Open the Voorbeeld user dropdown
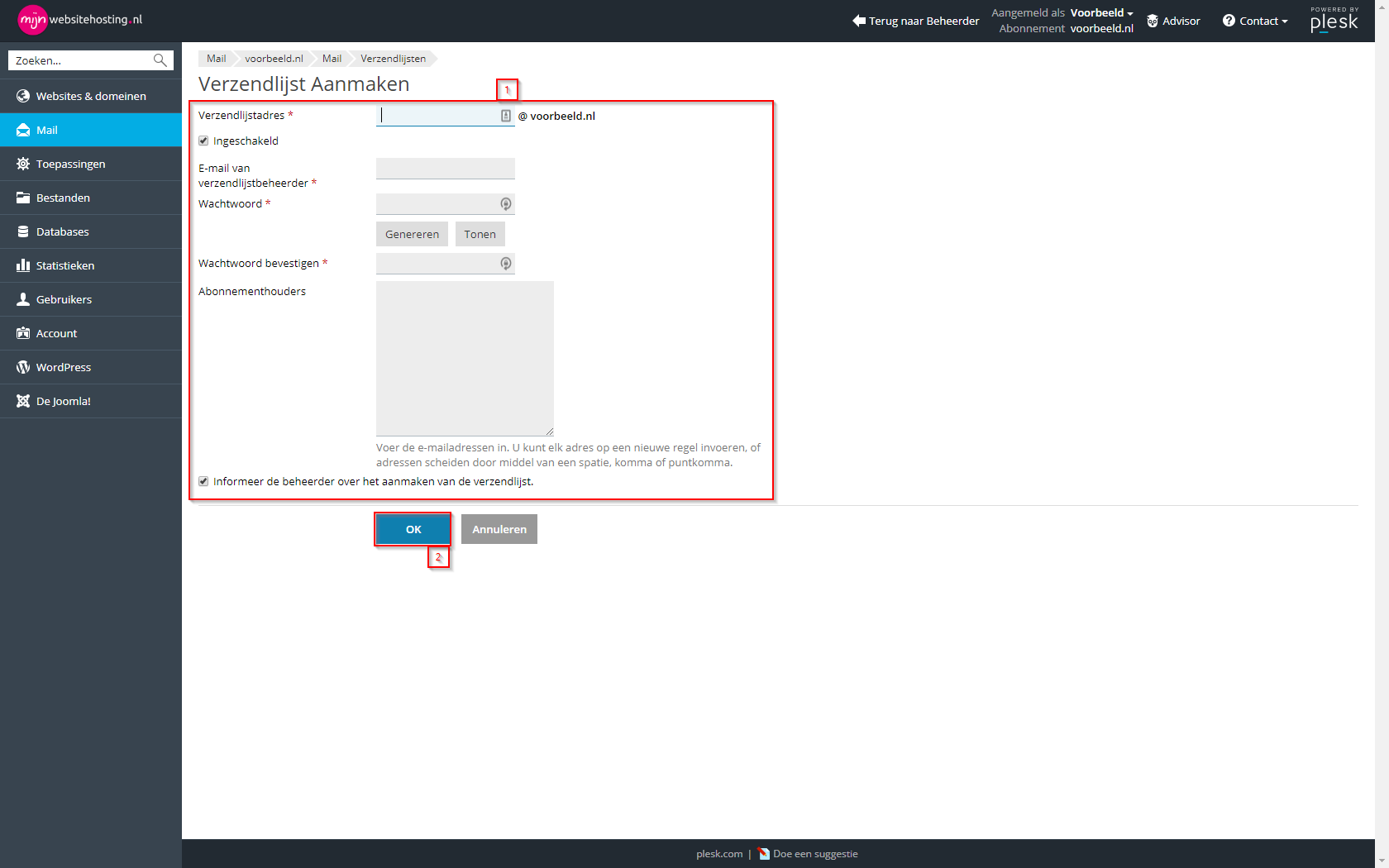The image size is (1389, 868). click(1101, 12)
